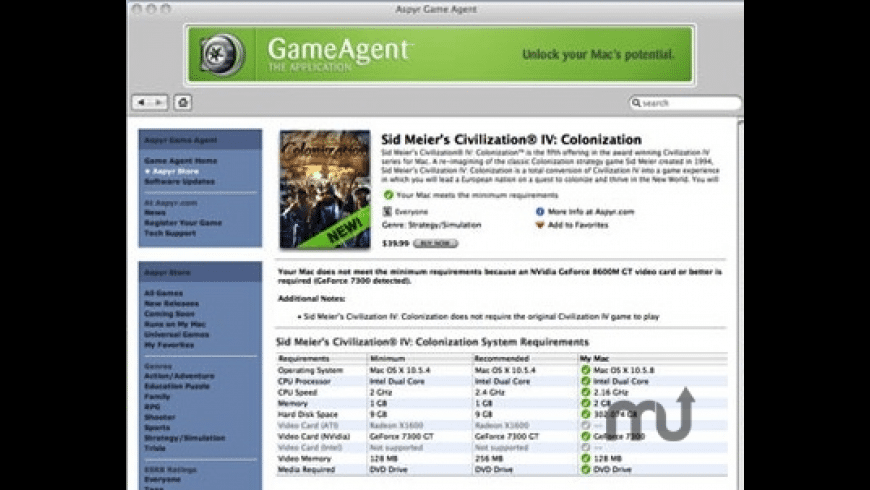Click the My Mac column header
Viewport: 870px width, 490px height.
(x=595, y=358)
